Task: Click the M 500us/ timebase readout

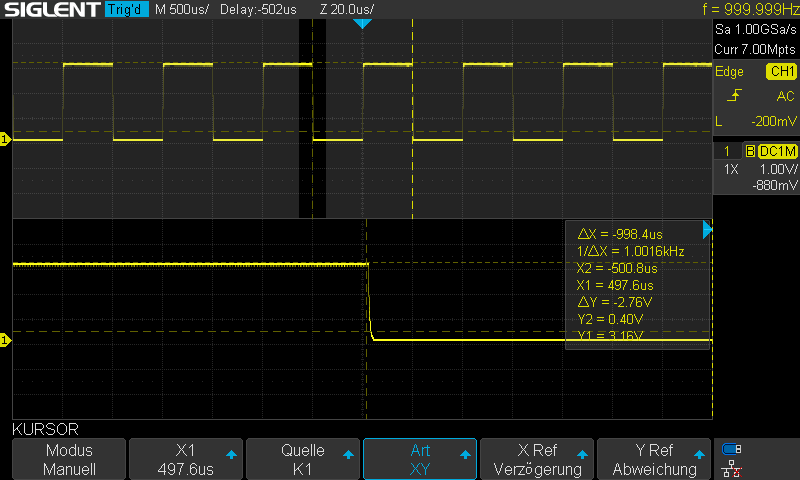Action: click(x=182, y=10)
